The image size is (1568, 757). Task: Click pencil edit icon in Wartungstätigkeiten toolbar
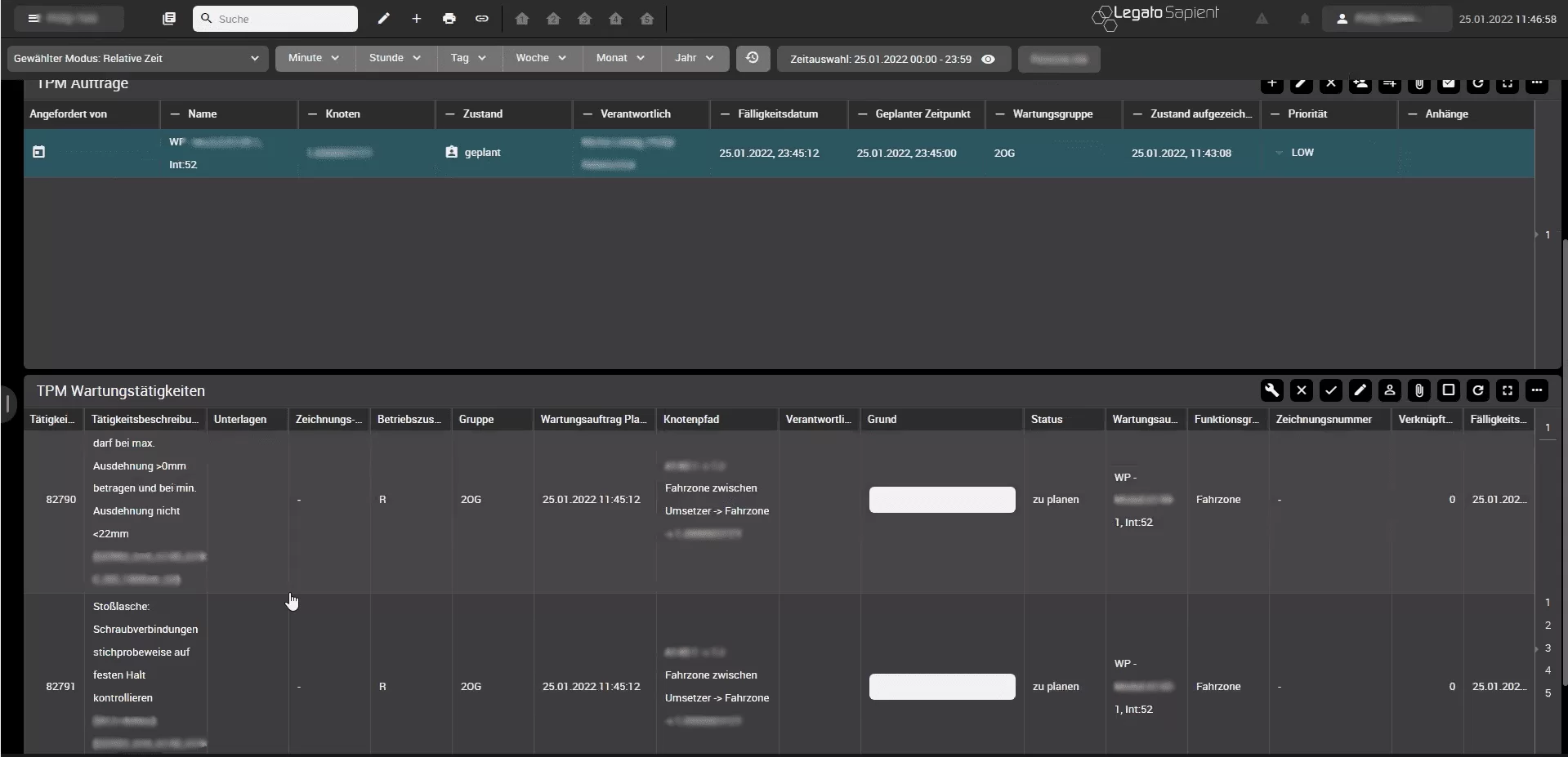1360,390
